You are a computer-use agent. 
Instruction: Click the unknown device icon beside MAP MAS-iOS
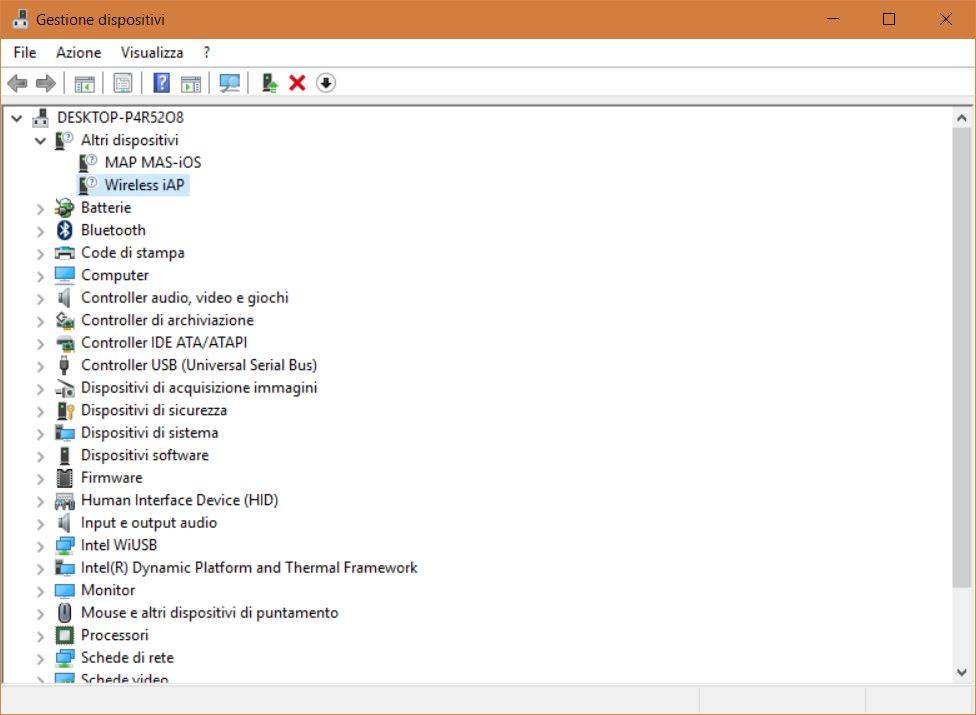pos(88,162)
